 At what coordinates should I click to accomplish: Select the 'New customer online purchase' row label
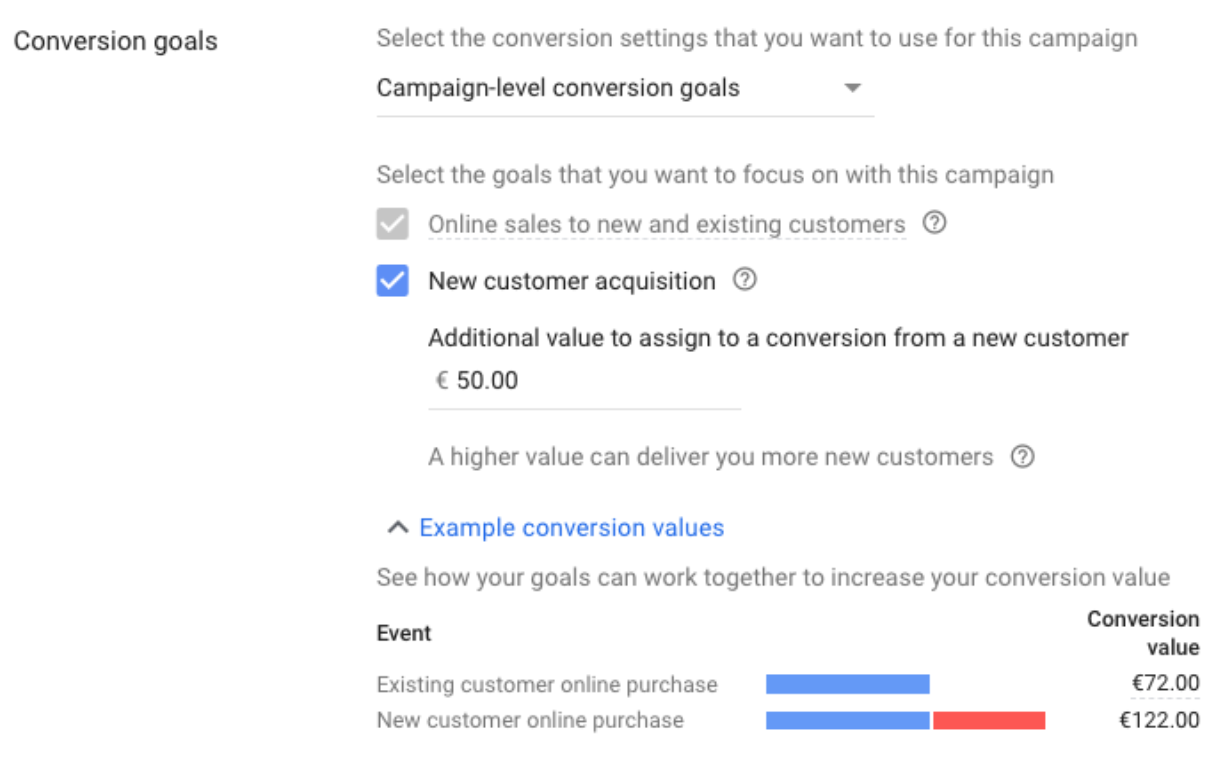[x=530, y=720]
